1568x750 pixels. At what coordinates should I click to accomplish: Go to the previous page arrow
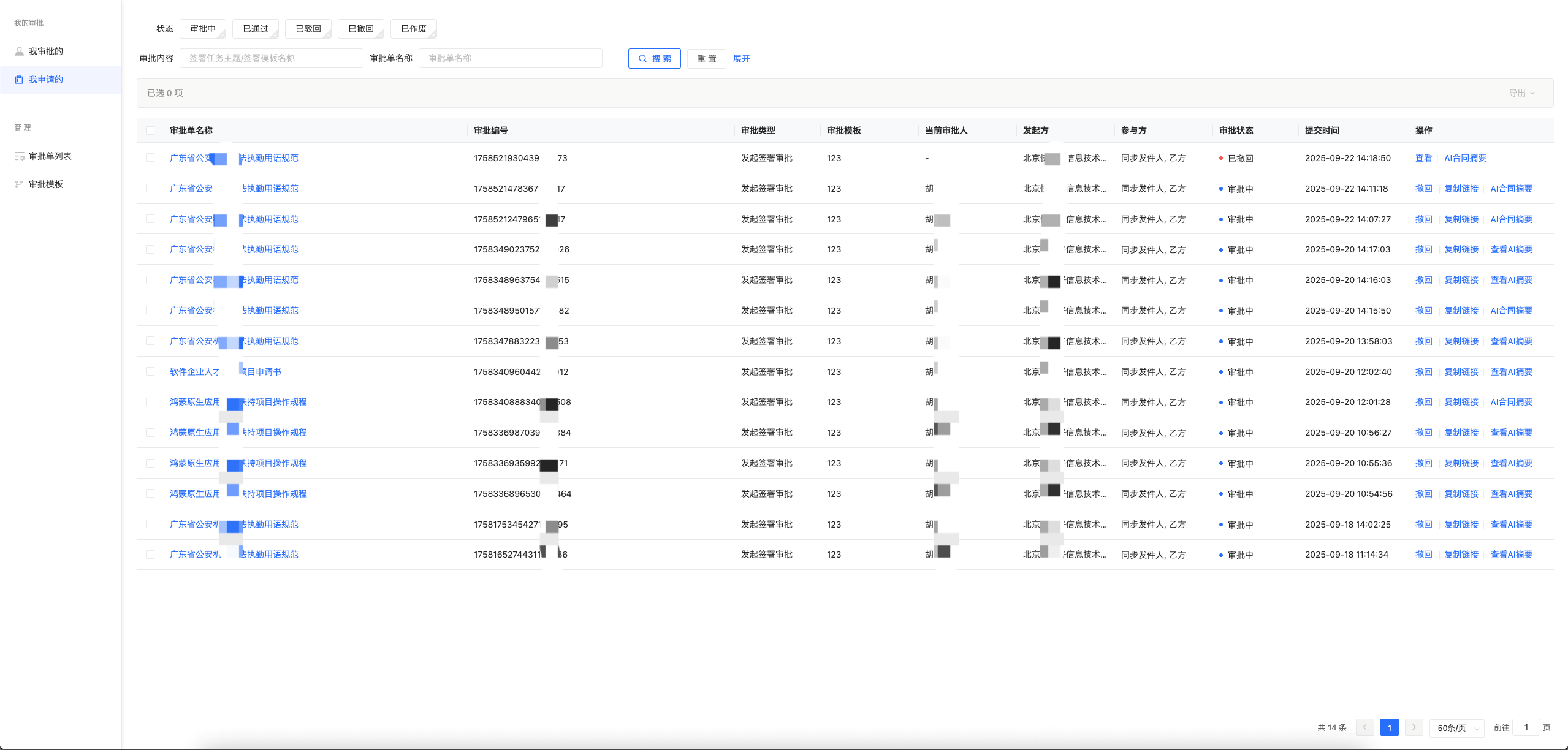(x=1364, y=727)
